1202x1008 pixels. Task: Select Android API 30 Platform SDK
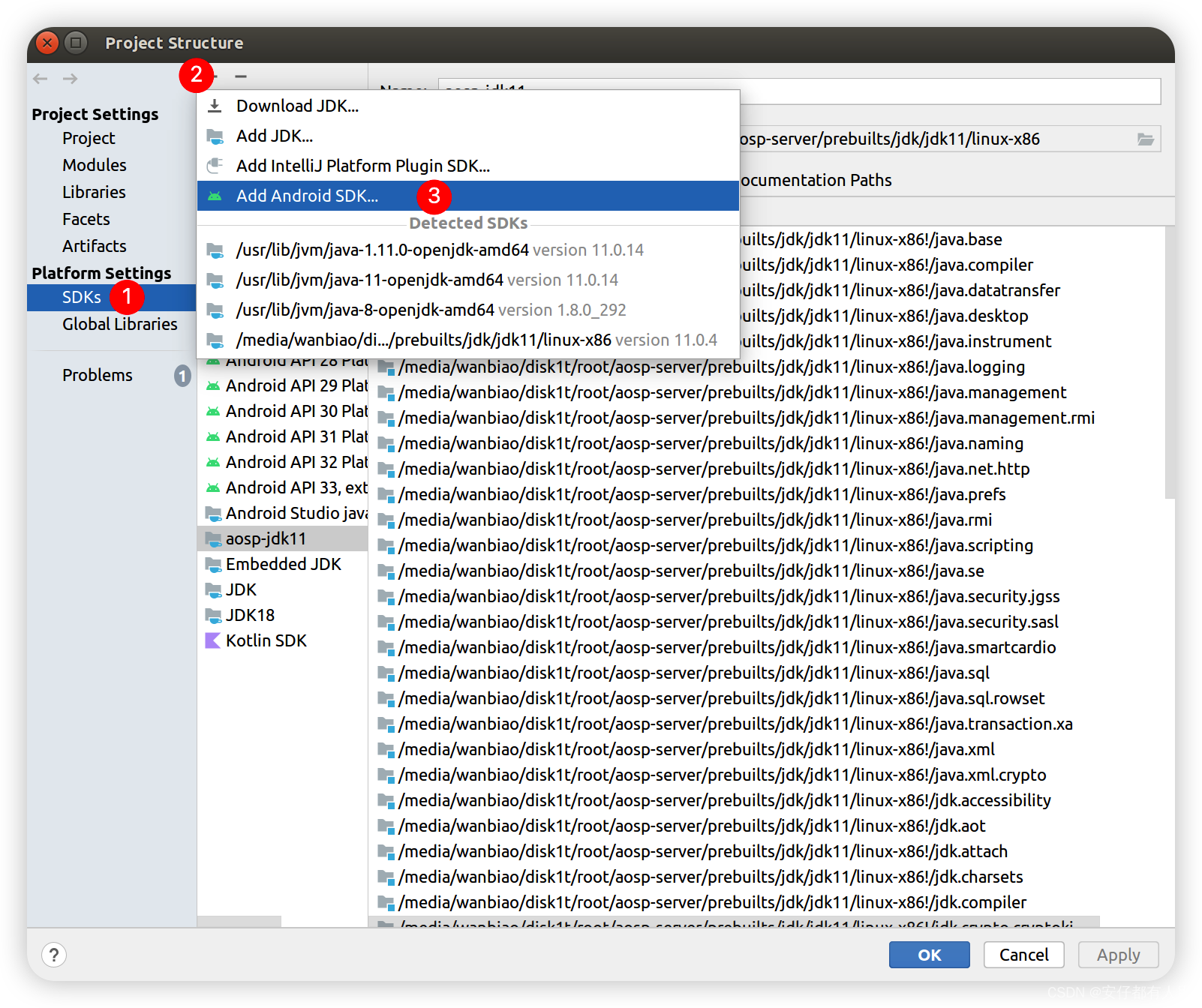click(284, 411)
